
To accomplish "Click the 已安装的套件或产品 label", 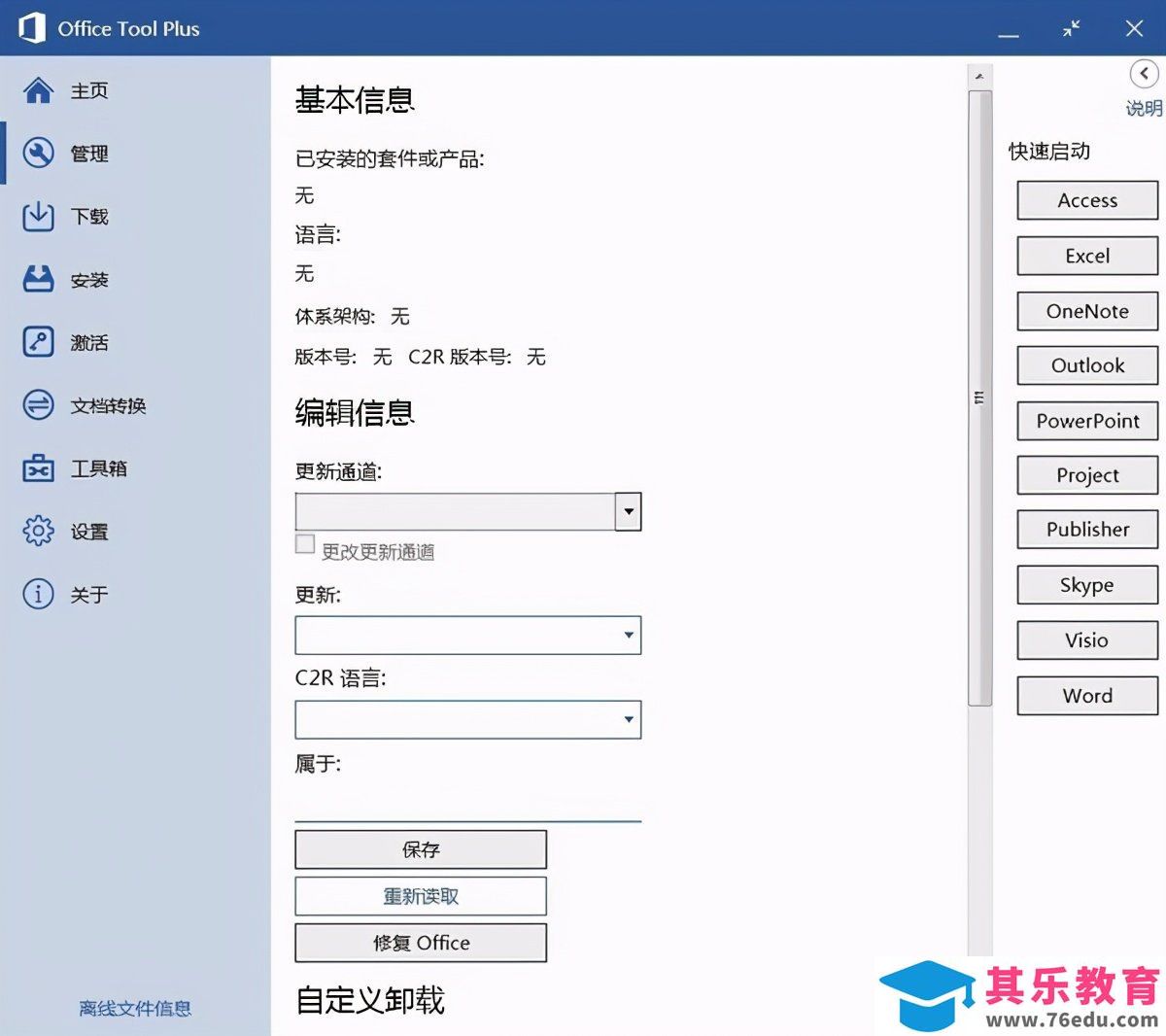I will tap(390, 158).
